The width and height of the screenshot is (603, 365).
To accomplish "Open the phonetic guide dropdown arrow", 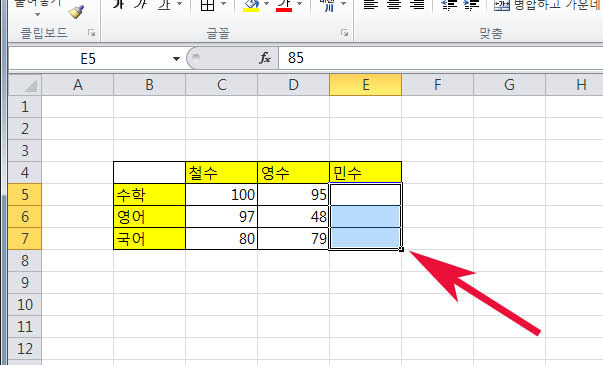I will coord(343,4).
